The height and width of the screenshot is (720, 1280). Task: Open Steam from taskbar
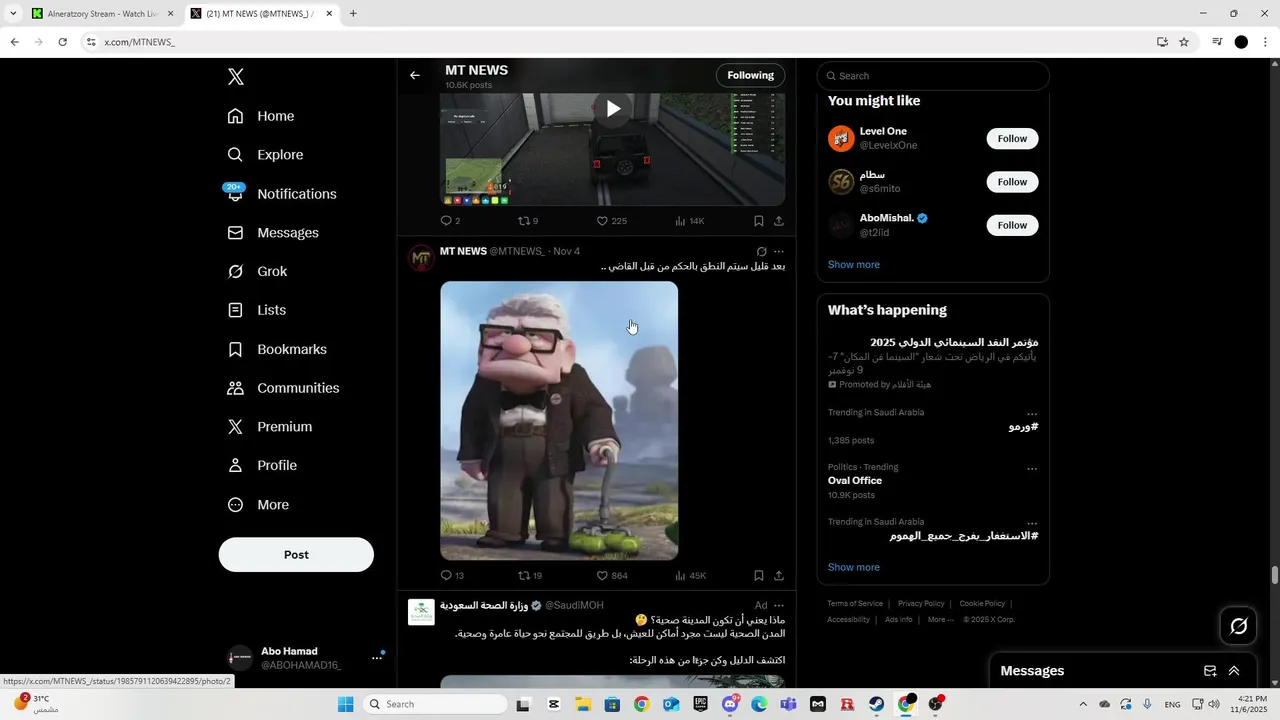click(x=877, y=704)
